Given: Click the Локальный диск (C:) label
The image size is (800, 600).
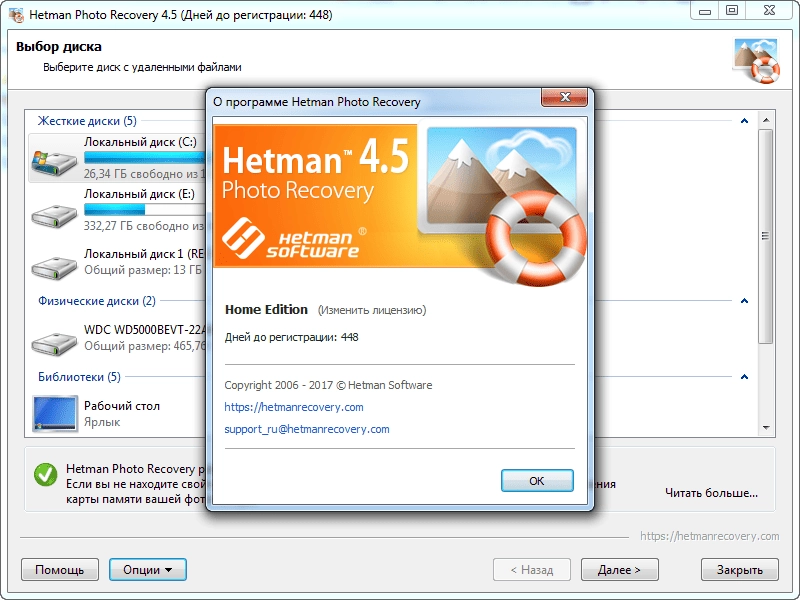Looking at the screenshot, I should coord(140,142).
